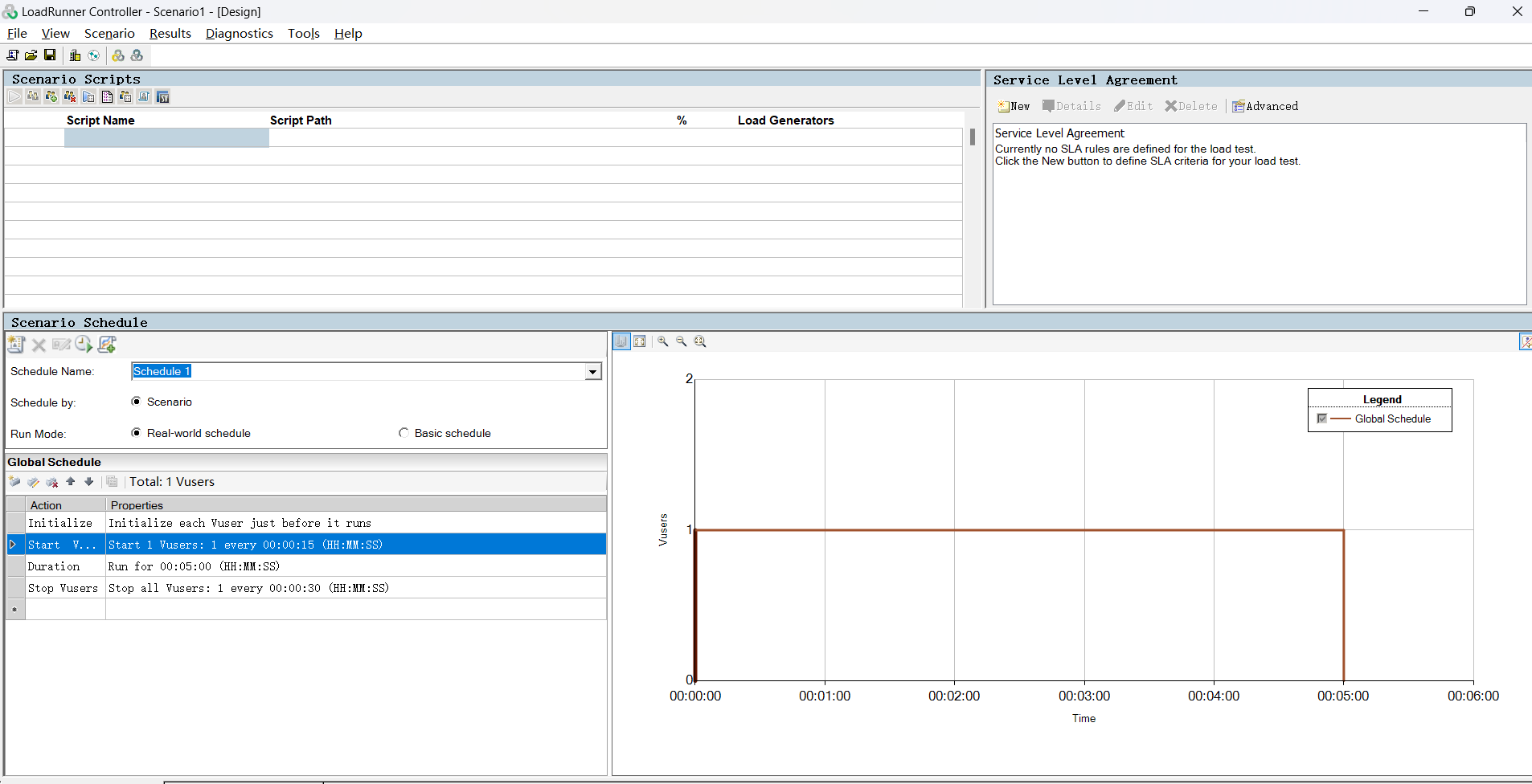Image resolution: width=1532 pixels, height=784 pixels.
Task: Zoom in on the schedule graph
Action: 663,341
